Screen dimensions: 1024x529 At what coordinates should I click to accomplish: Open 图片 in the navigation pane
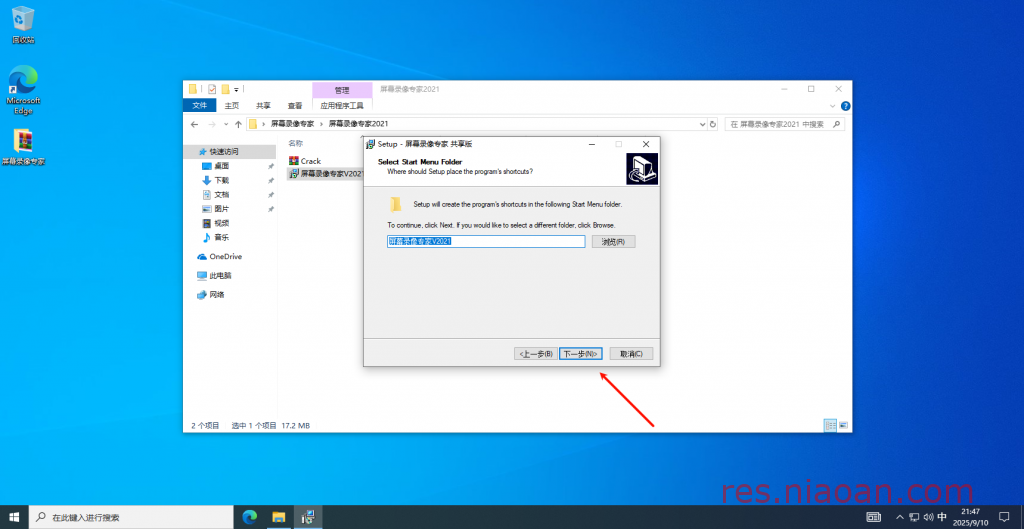point(221,209)
